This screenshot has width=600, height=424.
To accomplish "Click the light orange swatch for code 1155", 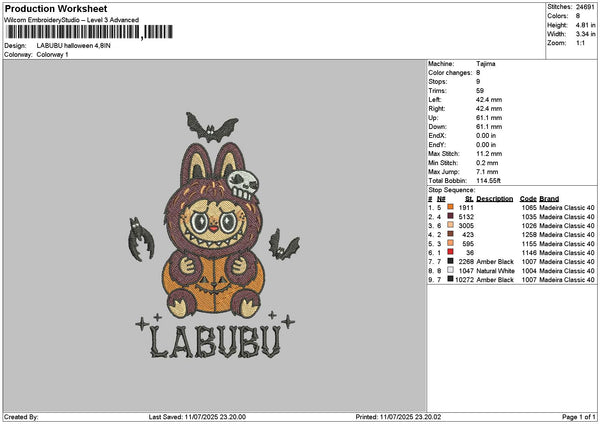I will click(450, 243).
